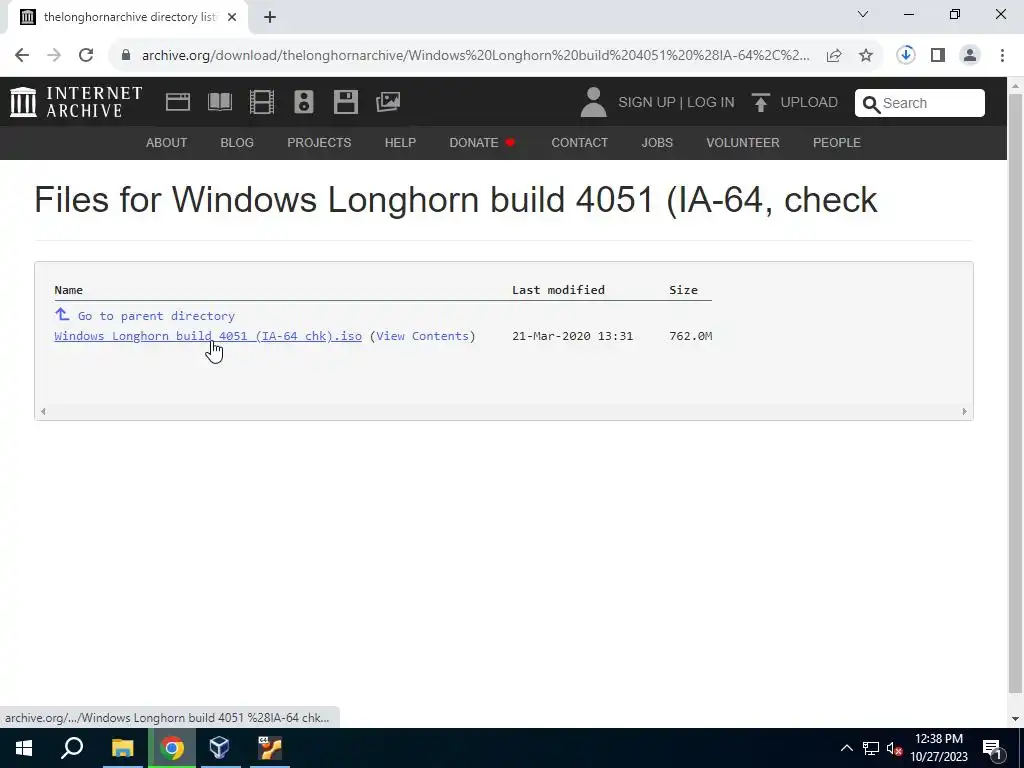Open the PROJECTS menu item
The image size is (1024, 768).
tap(319, 142)
